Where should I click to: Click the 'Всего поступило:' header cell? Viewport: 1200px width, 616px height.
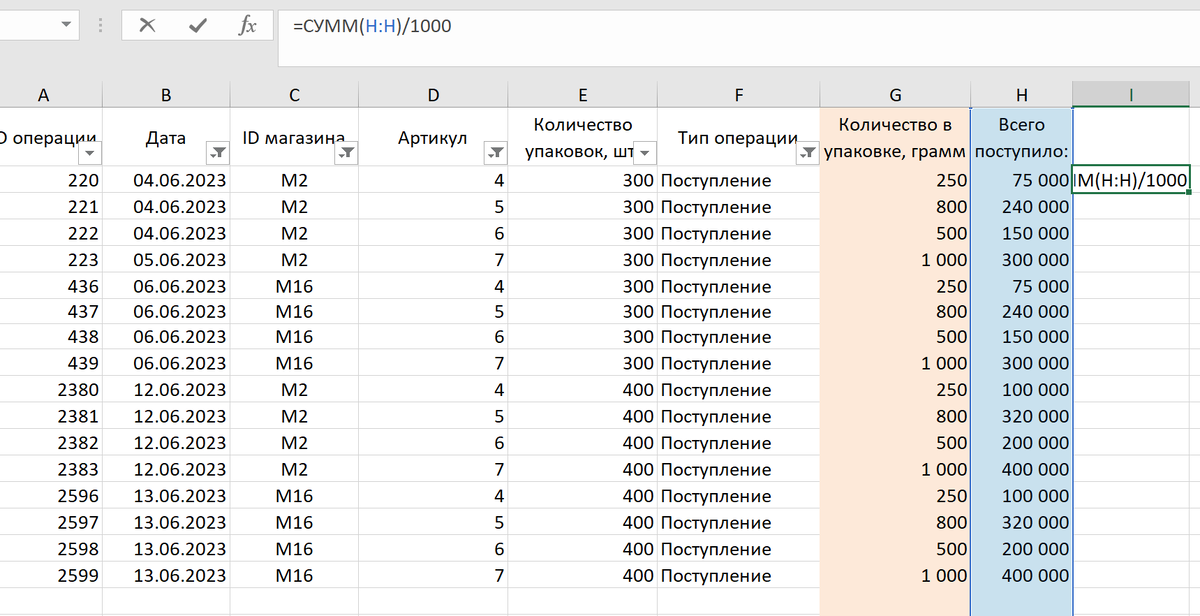[x=1022, y=138]
